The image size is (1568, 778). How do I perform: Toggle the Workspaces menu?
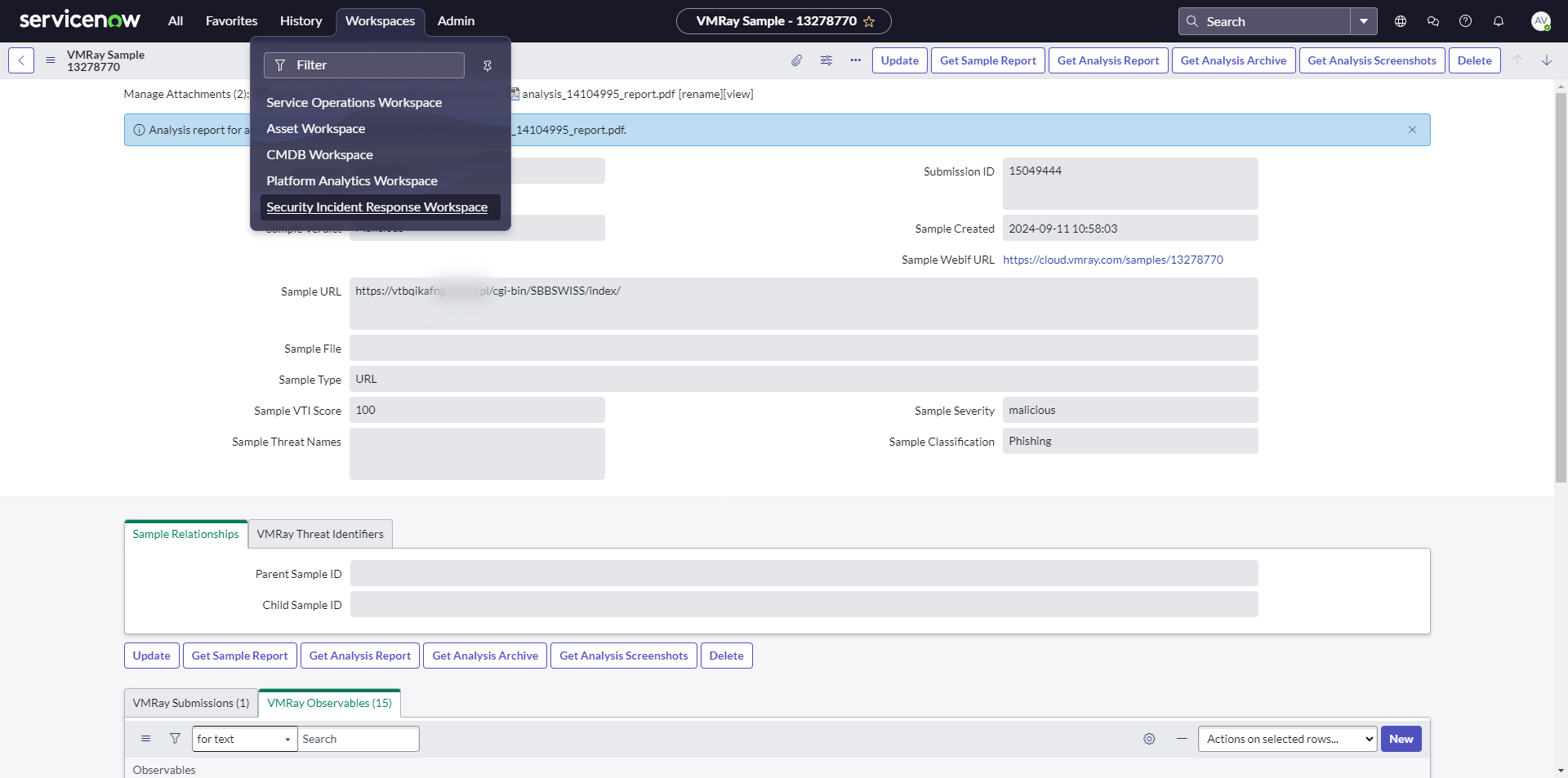pyautogui.click(x=380, y=21)
